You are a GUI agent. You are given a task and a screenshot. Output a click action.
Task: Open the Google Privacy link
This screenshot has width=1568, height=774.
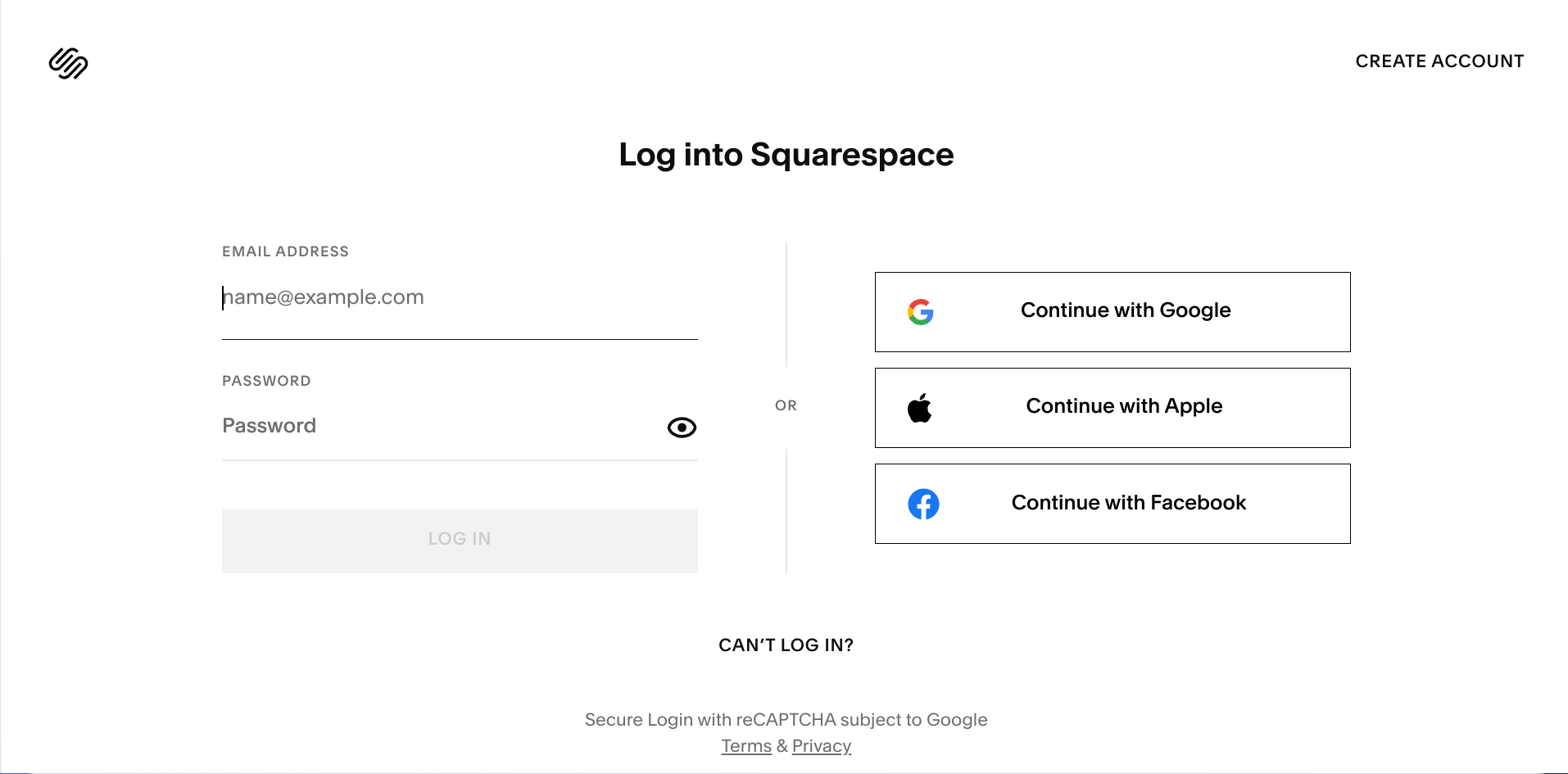pyautogui.click(x=822, y=745)
